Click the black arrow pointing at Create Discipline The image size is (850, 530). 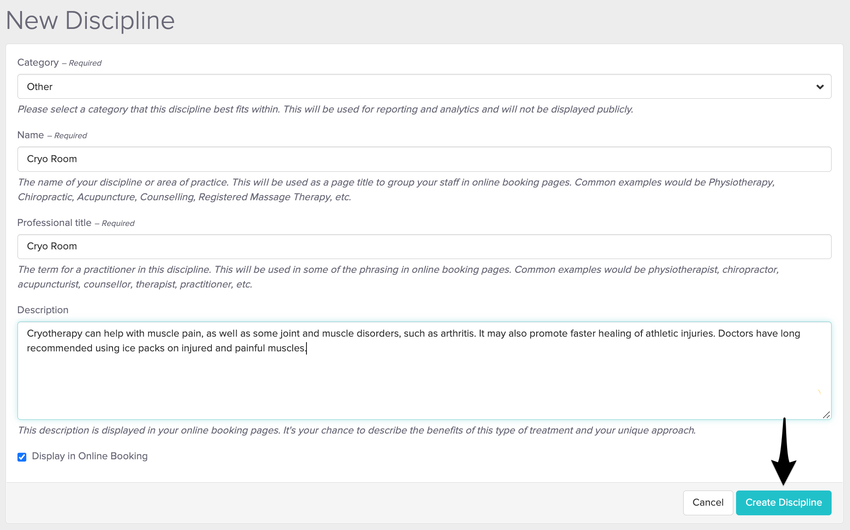coord(785,452)
